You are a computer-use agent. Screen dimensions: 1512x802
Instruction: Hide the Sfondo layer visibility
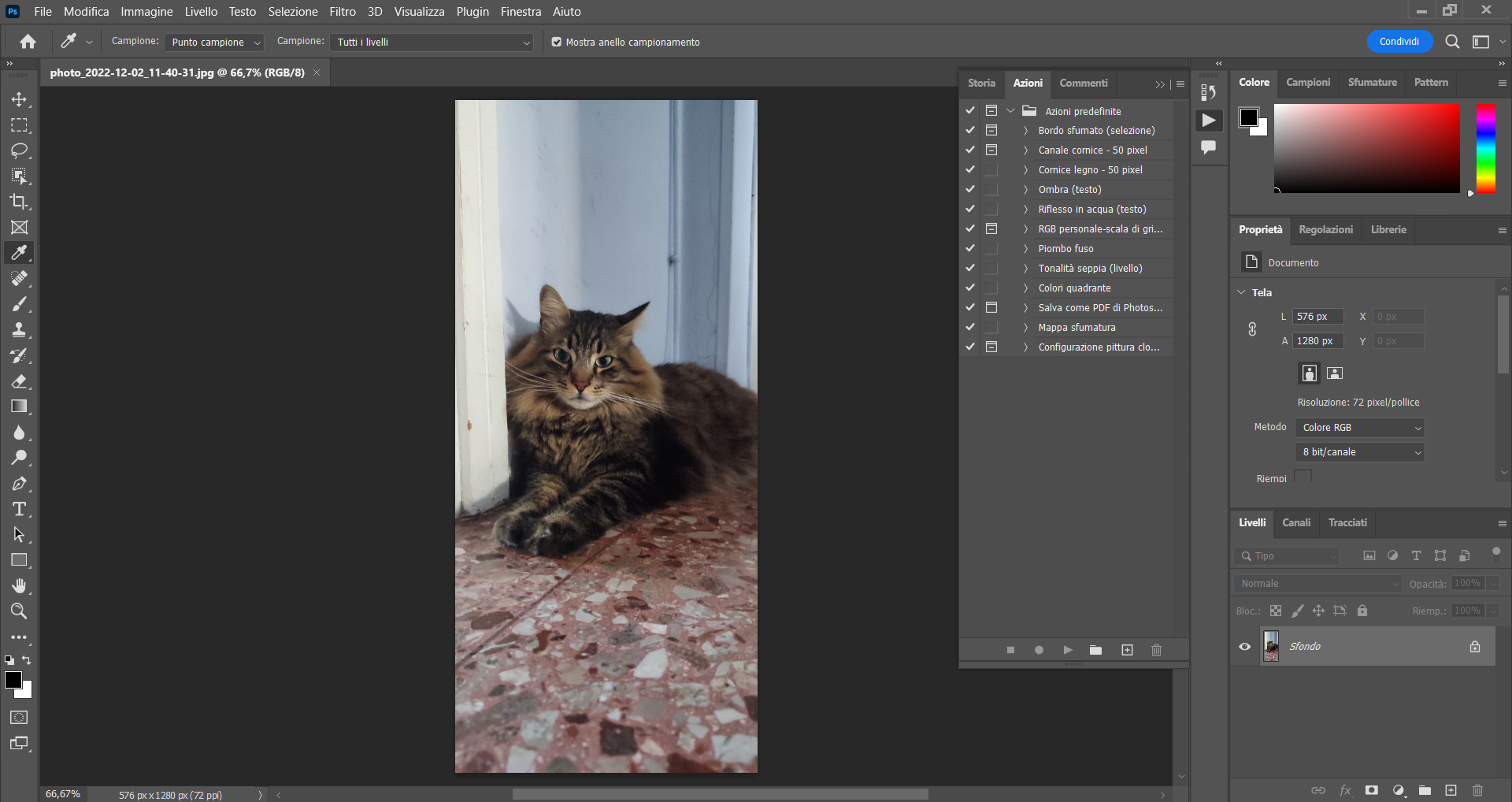1243,646
